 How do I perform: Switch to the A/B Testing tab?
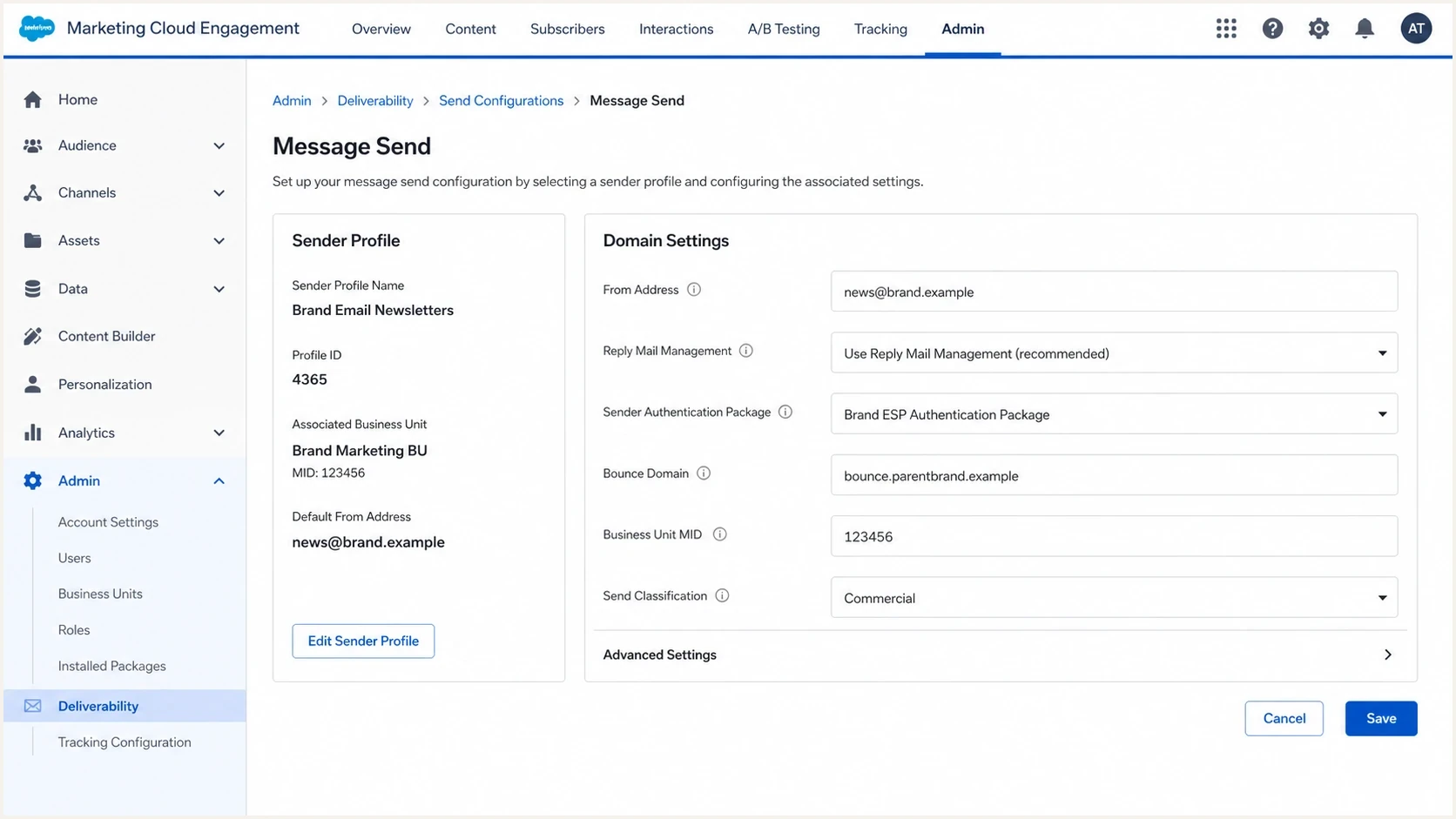(784, 29)
